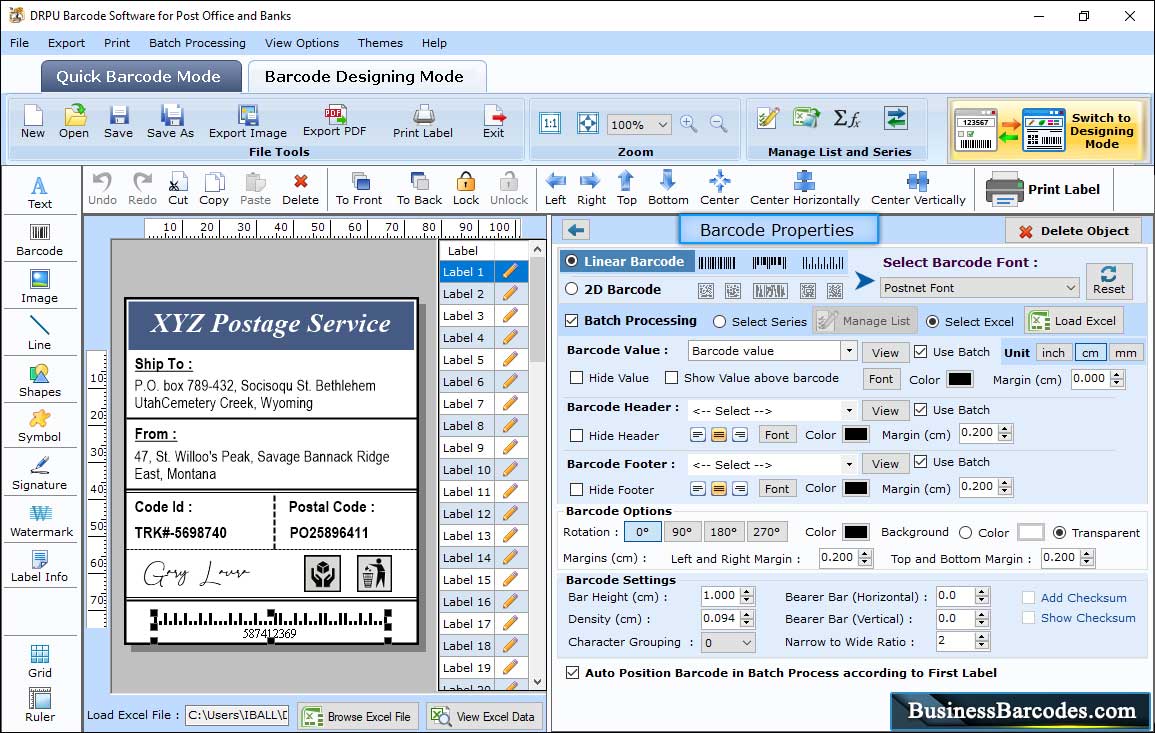Click Export Image in File Tools
1155x733 pixels.
[x=248, y=122]
